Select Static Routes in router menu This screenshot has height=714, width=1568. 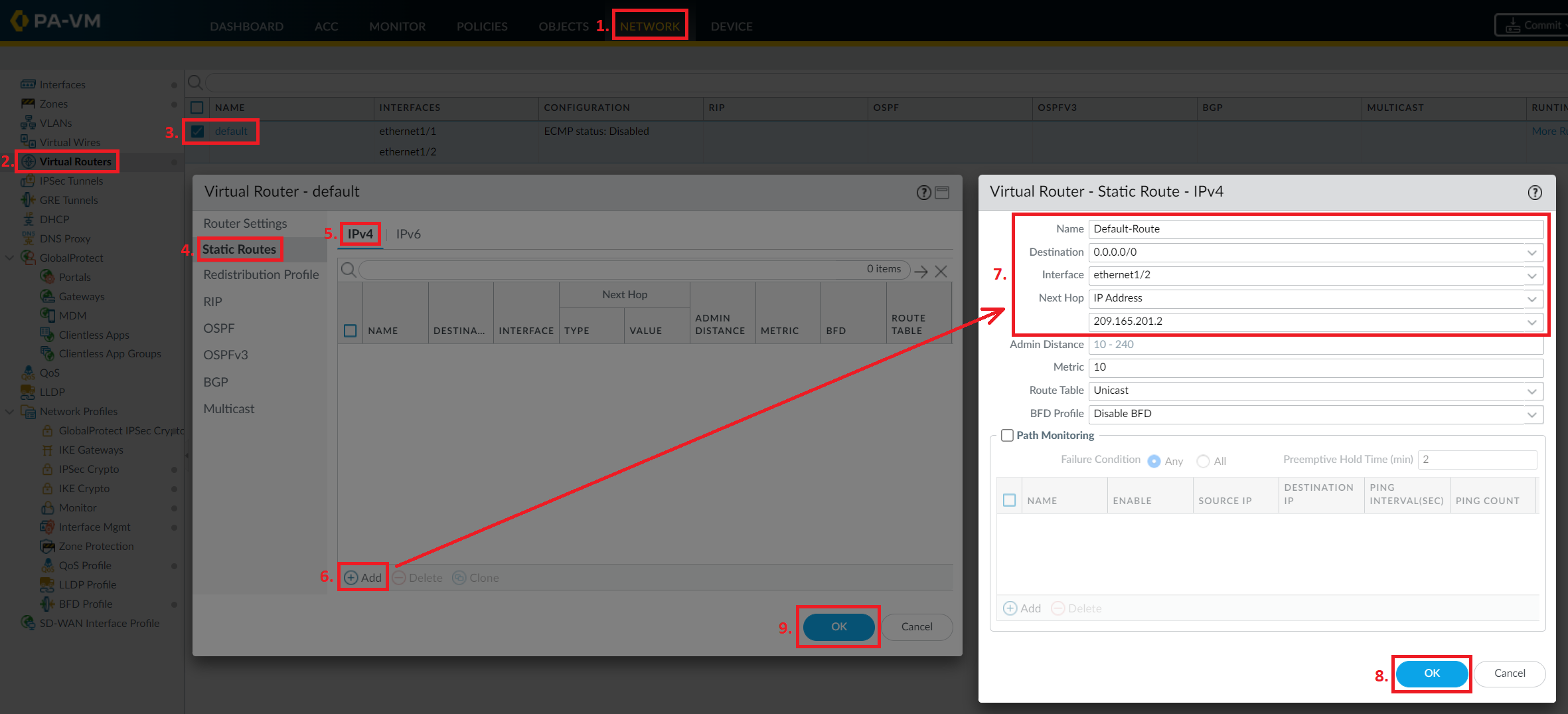239,249
